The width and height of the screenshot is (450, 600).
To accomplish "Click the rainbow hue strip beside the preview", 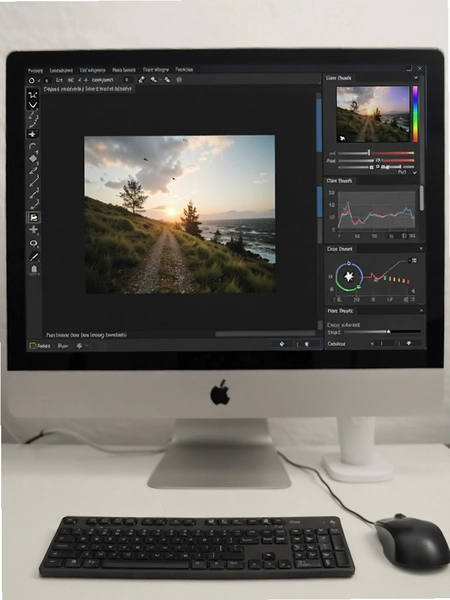I will tap(415, 114).
